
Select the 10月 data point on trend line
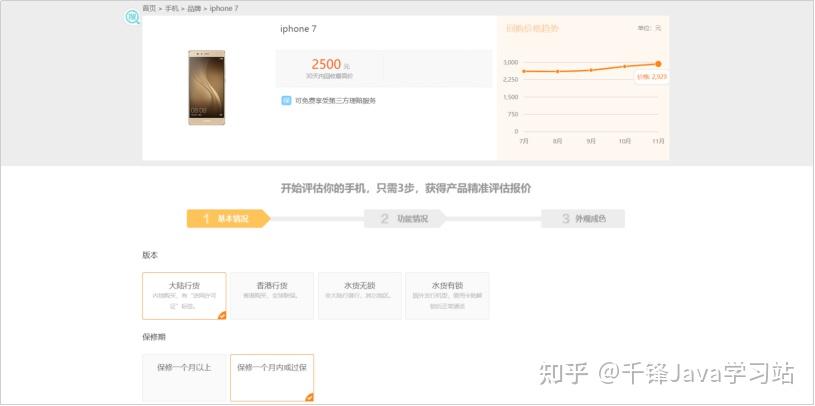point(624,67)
